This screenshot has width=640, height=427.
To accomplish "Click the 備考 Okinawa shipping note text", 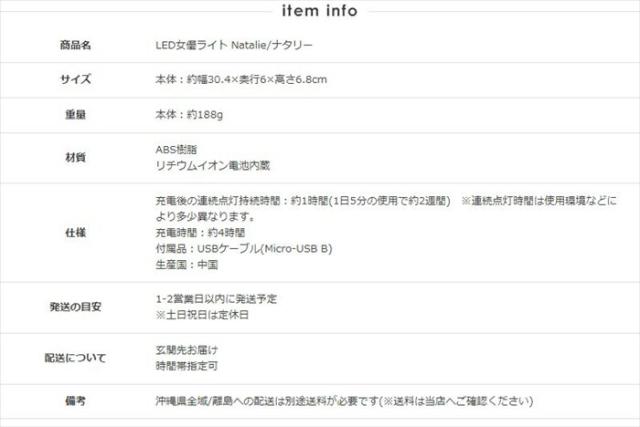I will pos(344,401).
